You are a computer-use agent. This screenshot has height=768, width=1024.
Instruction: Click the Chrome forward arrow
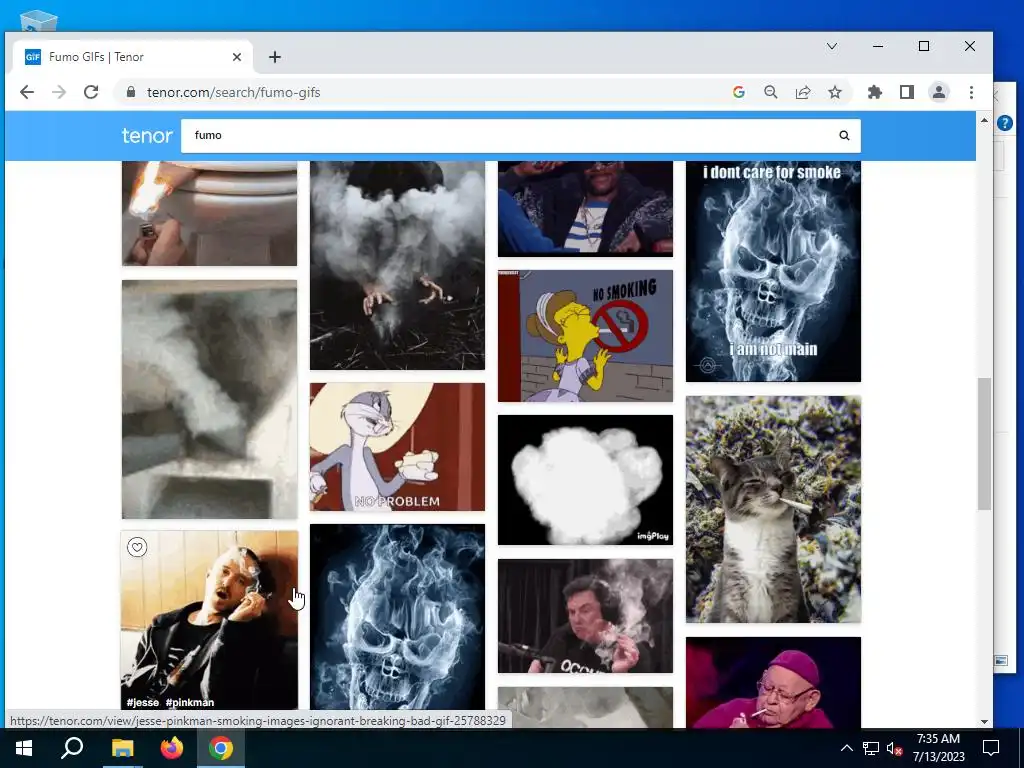point(59,92)
